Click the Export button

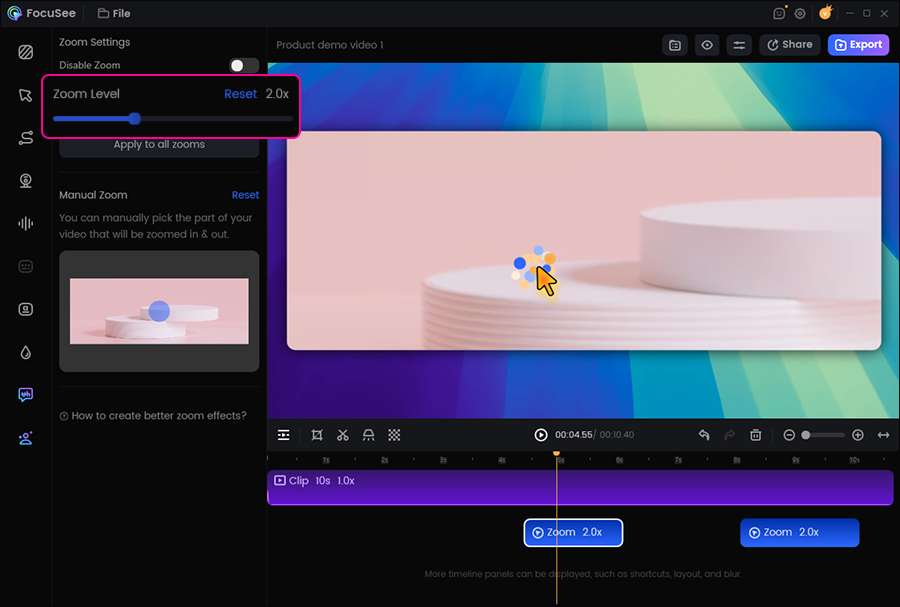(858, 45)
